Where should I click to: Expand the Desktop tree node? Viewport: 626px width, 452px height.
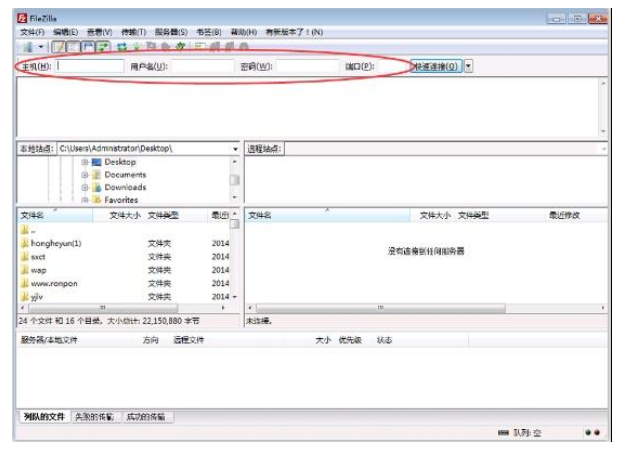(85, 162)
